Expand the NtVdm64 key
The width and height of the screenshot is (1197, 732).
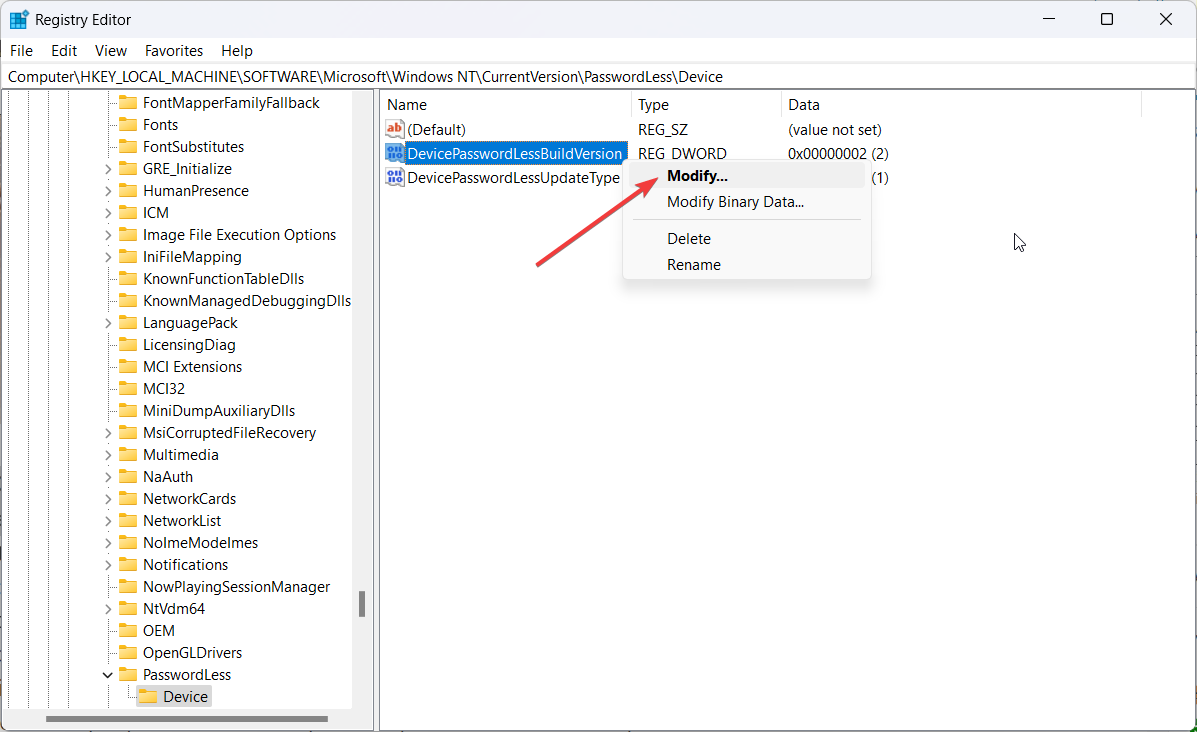(x=108, y=609)
